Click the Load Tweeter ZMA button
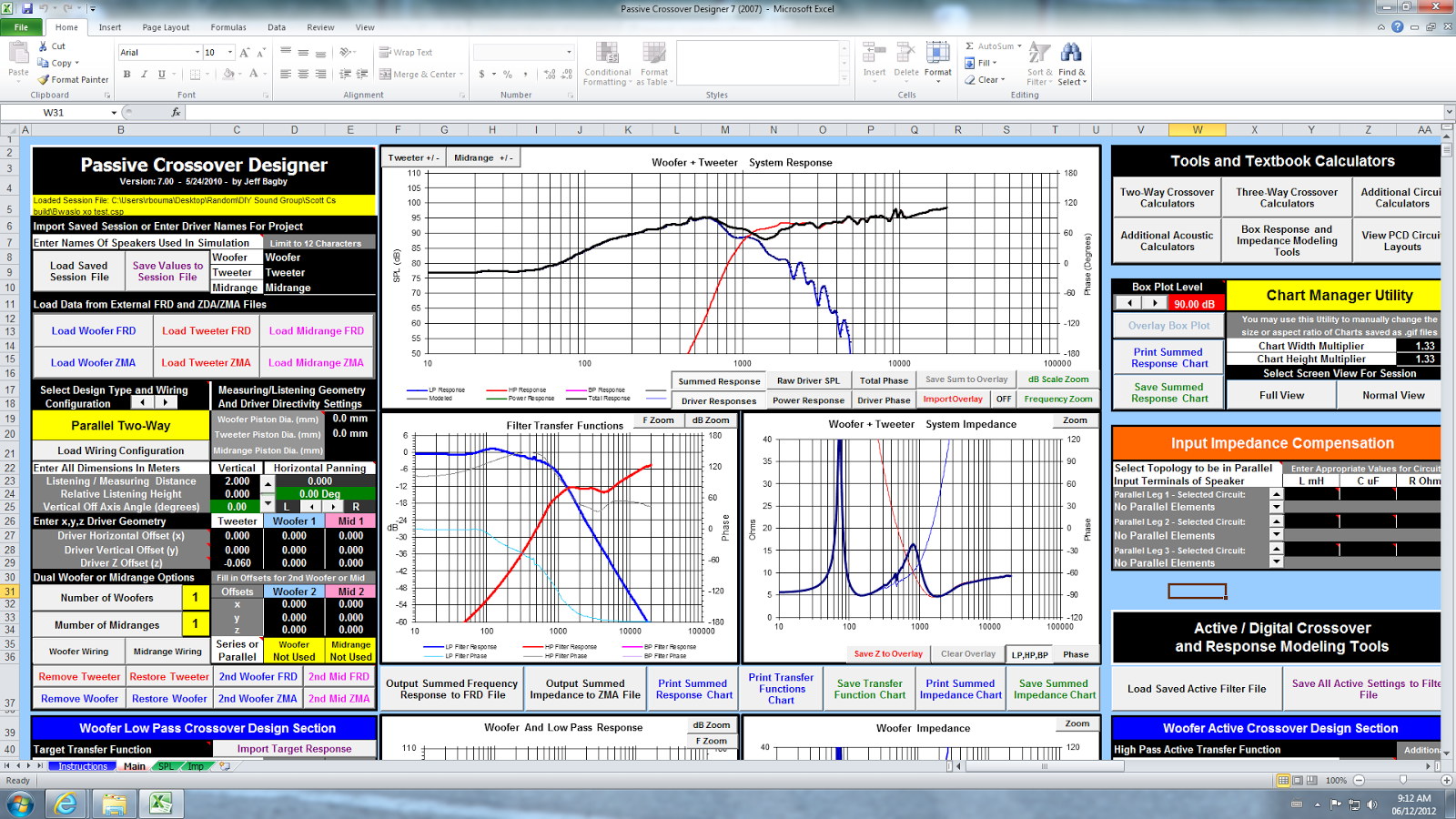This screenshot has width=1456, height=819. [206, 362]
